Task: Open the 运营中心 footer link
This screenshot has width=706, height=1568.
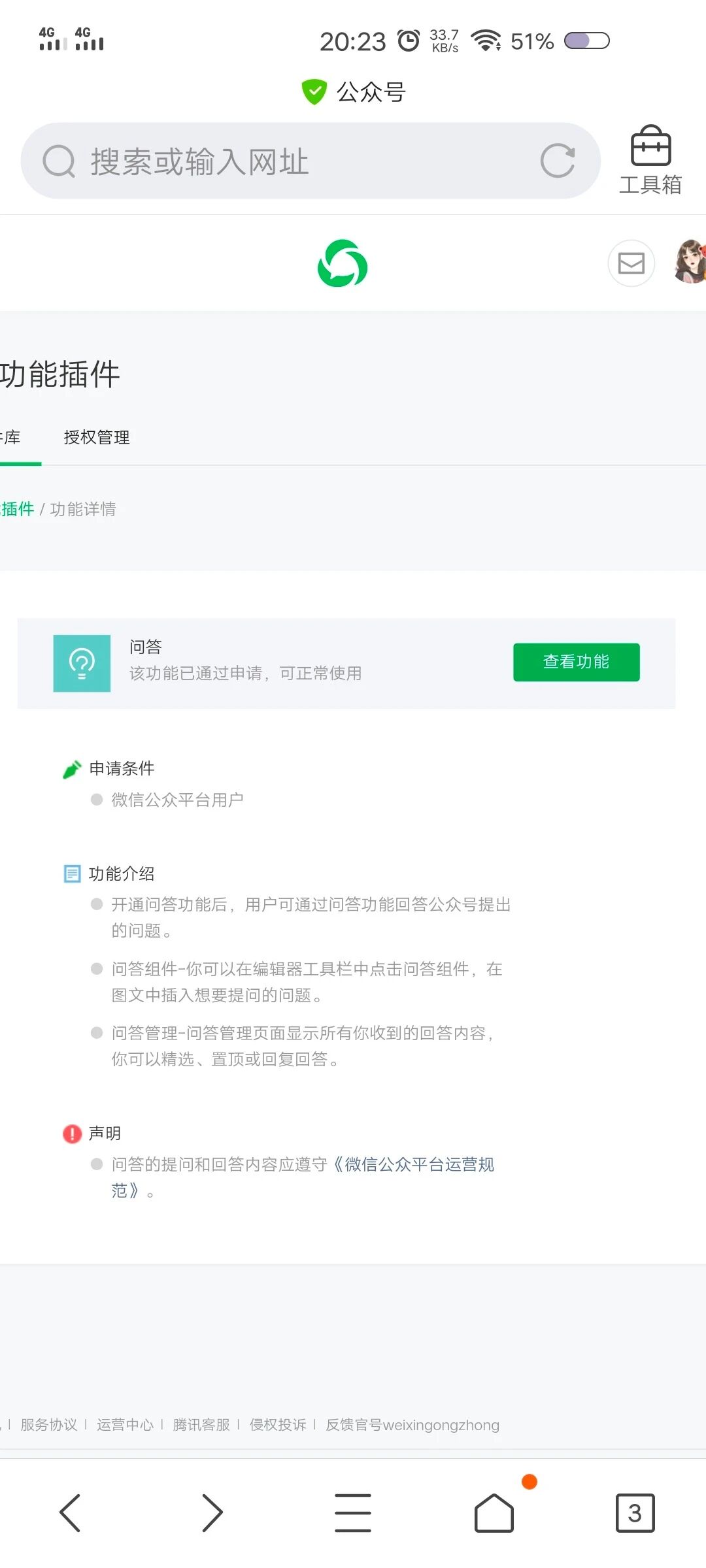Action: pos(126,1425)
